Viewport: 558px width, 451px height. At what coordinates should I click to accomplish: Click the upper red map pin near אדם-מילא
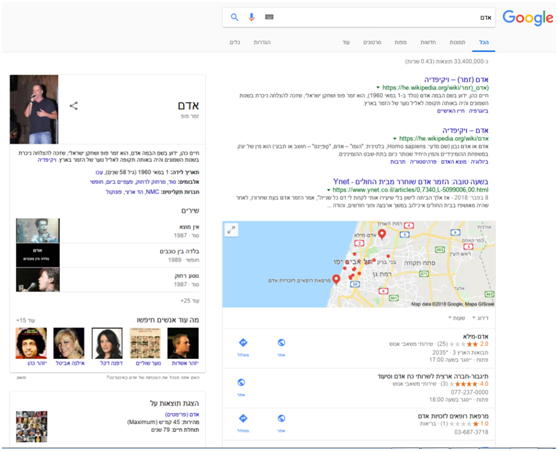pyautogui.click(x=382, y=234)
